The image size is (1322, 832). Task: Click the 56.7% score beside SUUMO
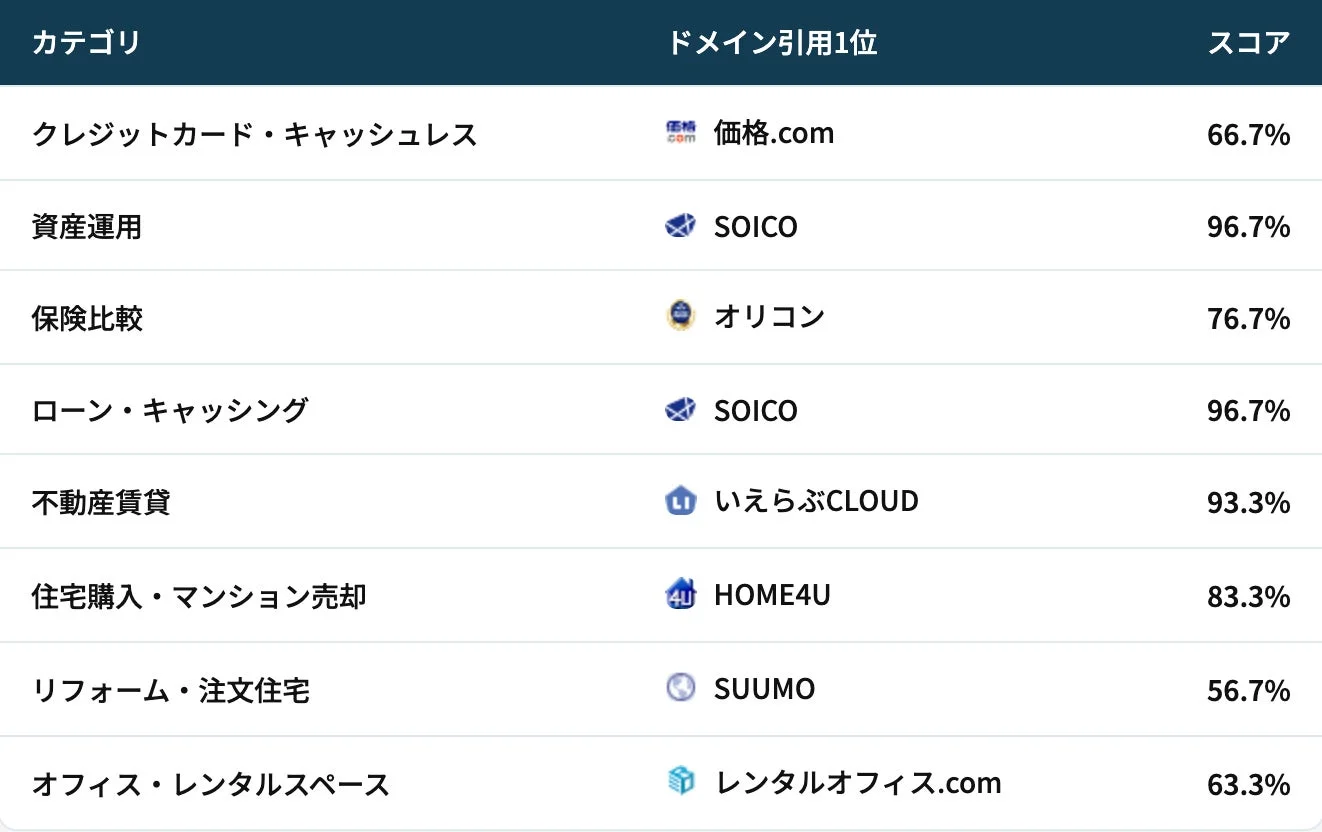(x=1249, y=688)
